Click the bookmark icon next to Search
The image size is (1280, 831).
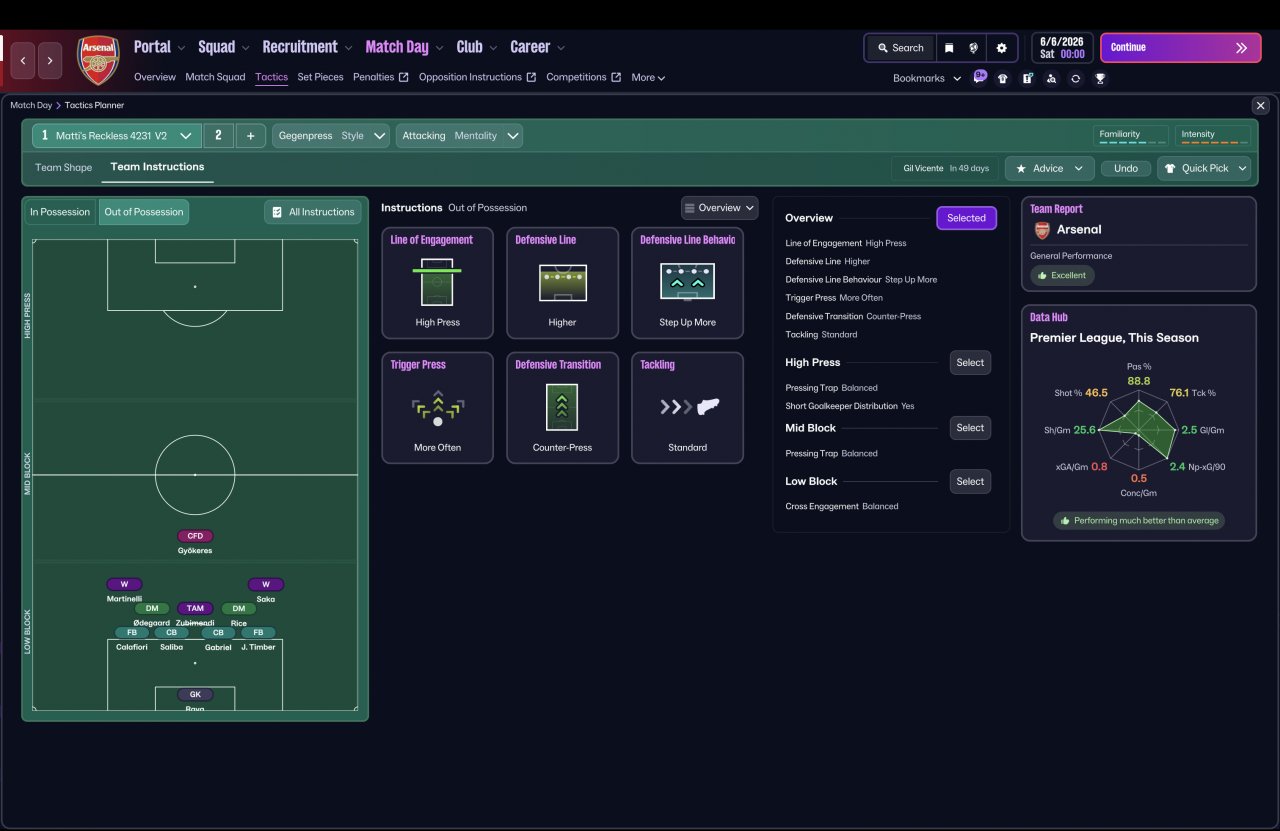click(949, 48)
